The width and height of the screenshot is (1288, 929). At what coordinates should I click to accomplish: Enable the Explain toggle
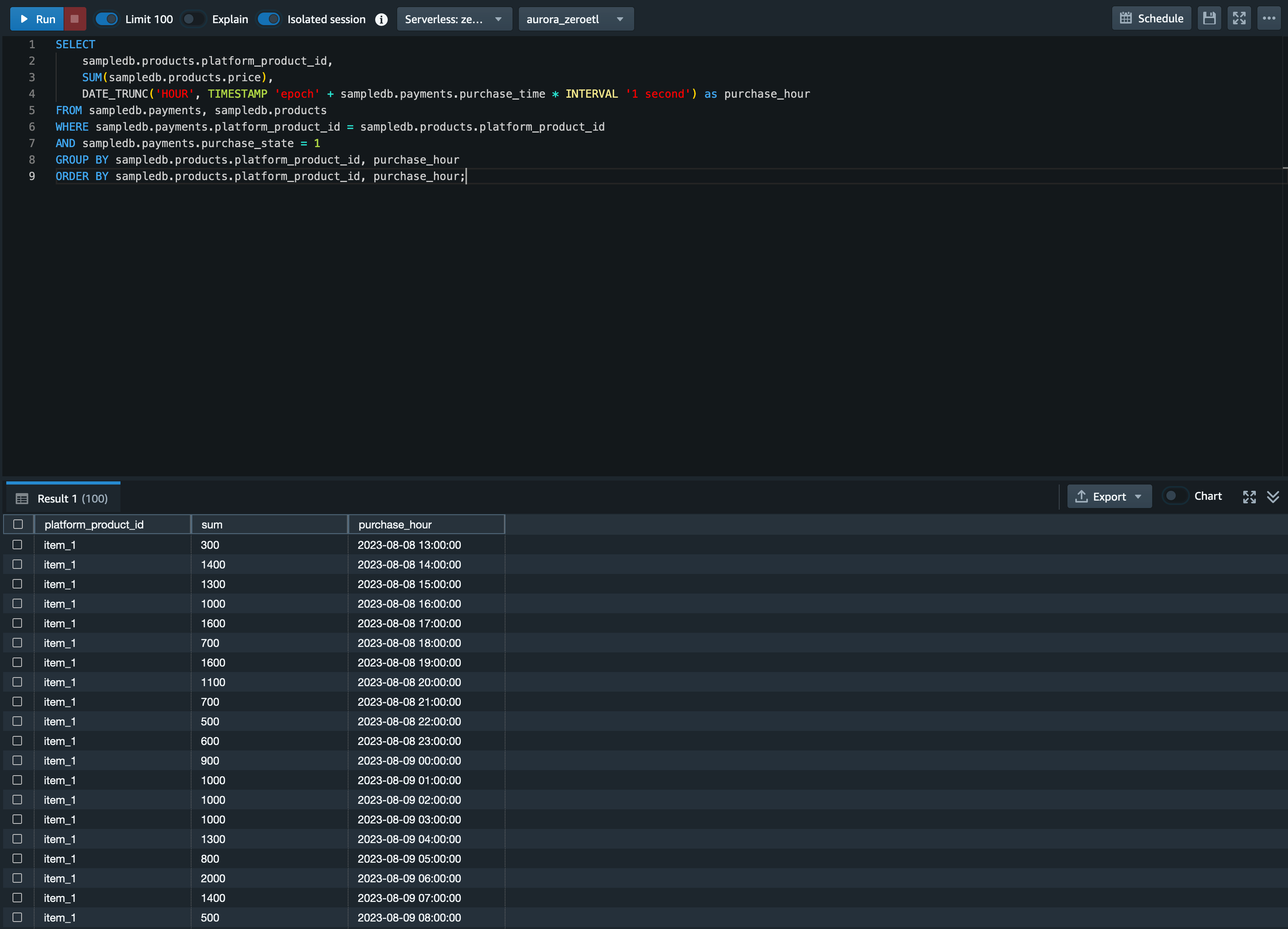[x=193, y=19]
